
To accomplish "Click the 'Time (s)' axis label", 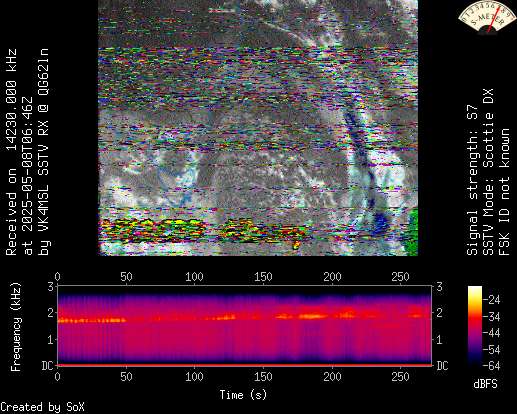I will point(243,395).
